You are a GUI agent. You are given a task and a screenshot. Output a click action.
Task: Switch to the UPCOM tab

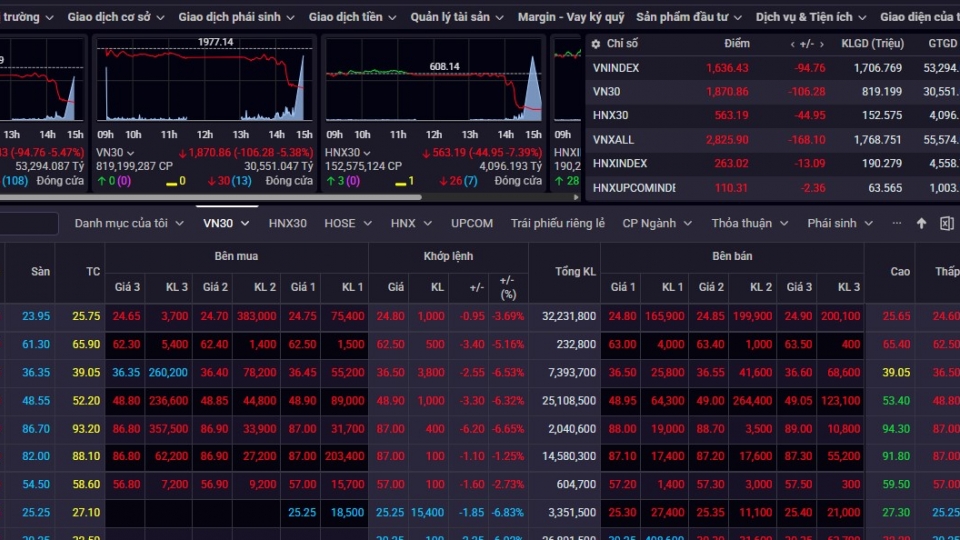(471, 224)
